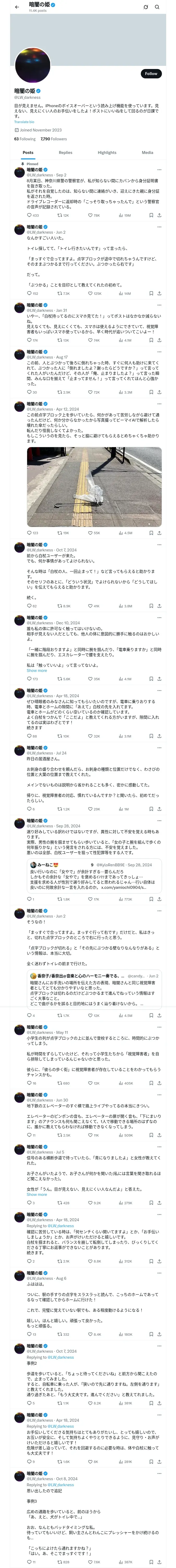Viewport: 176px width, 1568px height.
Task: Switch to the Replies tab
Action: tap(65, 153)
